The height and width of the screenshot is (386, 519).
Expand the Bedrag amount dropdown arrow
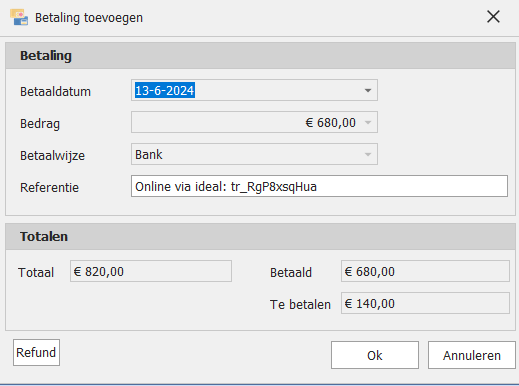pyautogui.click(x=368, y=122)
